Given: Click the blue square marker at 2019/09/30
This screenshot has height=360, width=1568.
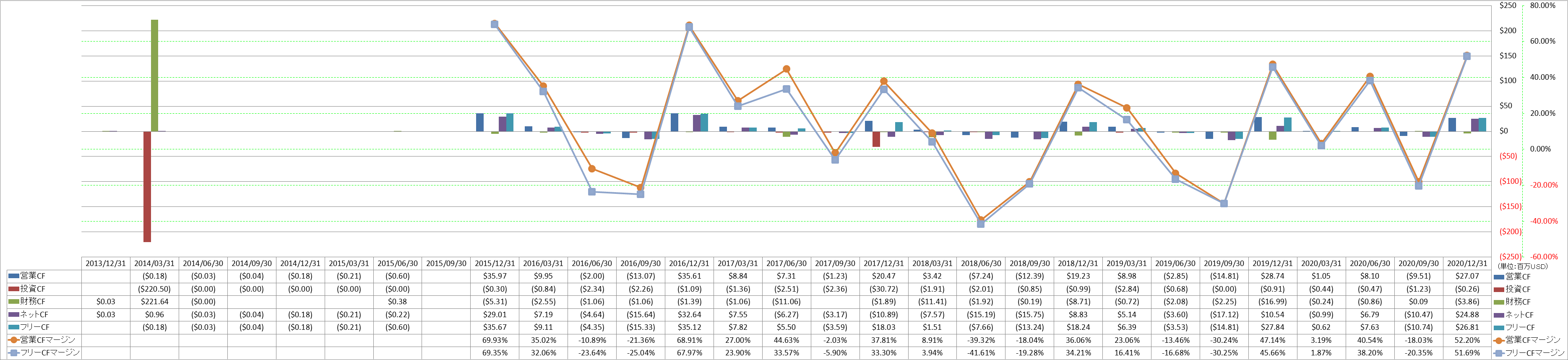Looking at the screenshot, I should (x=1224, y=203).
